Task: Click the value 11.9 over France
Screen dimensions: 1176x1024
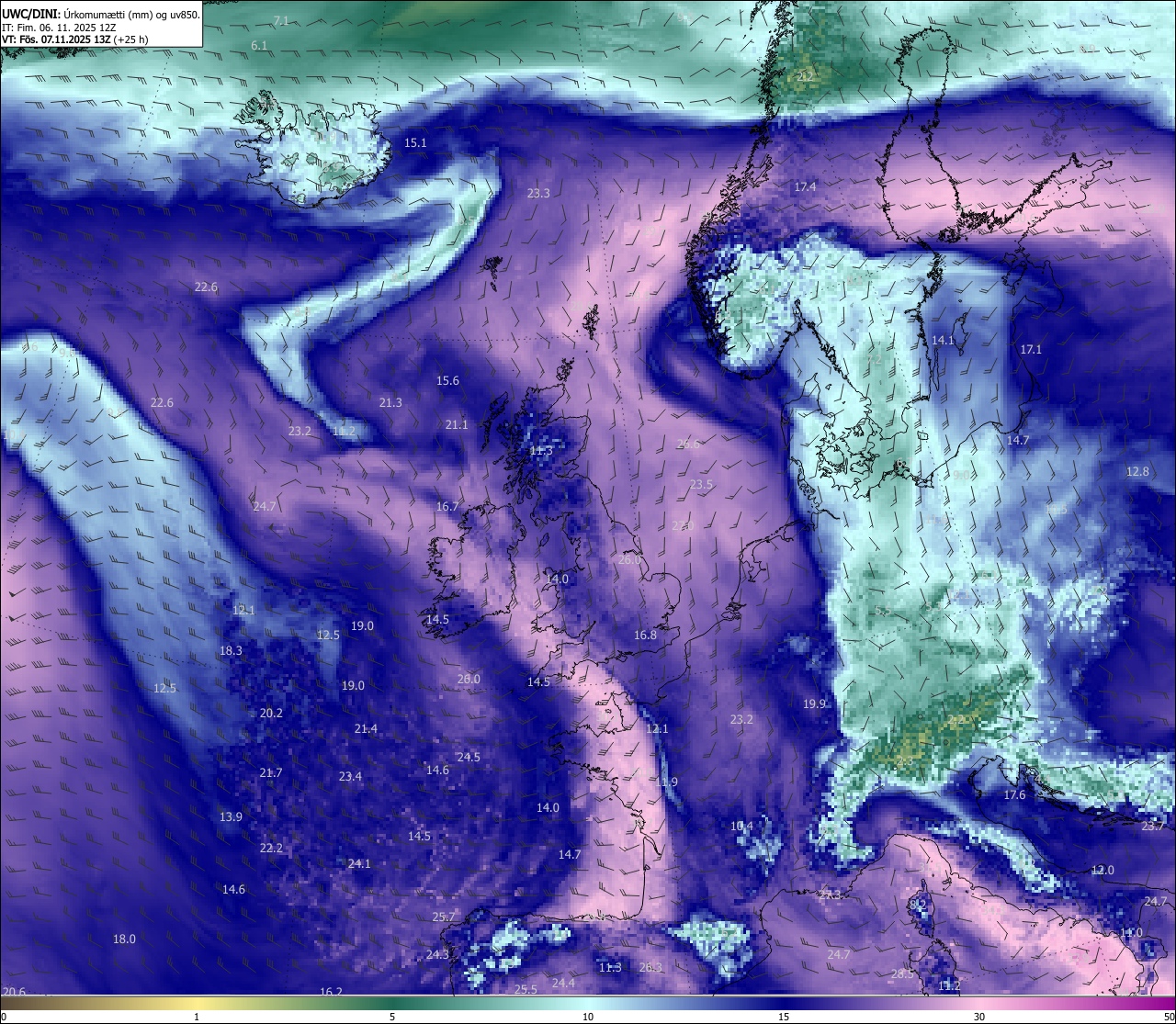Action: pos(666,782)
